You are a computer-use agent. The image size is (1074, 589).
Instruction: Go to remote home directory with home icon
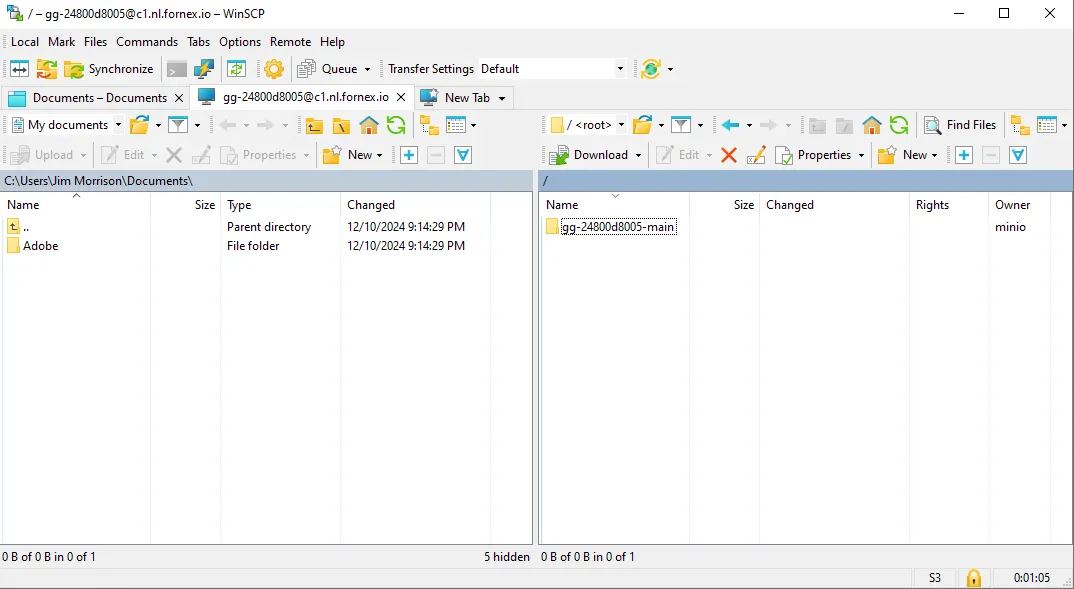point(870,125)
